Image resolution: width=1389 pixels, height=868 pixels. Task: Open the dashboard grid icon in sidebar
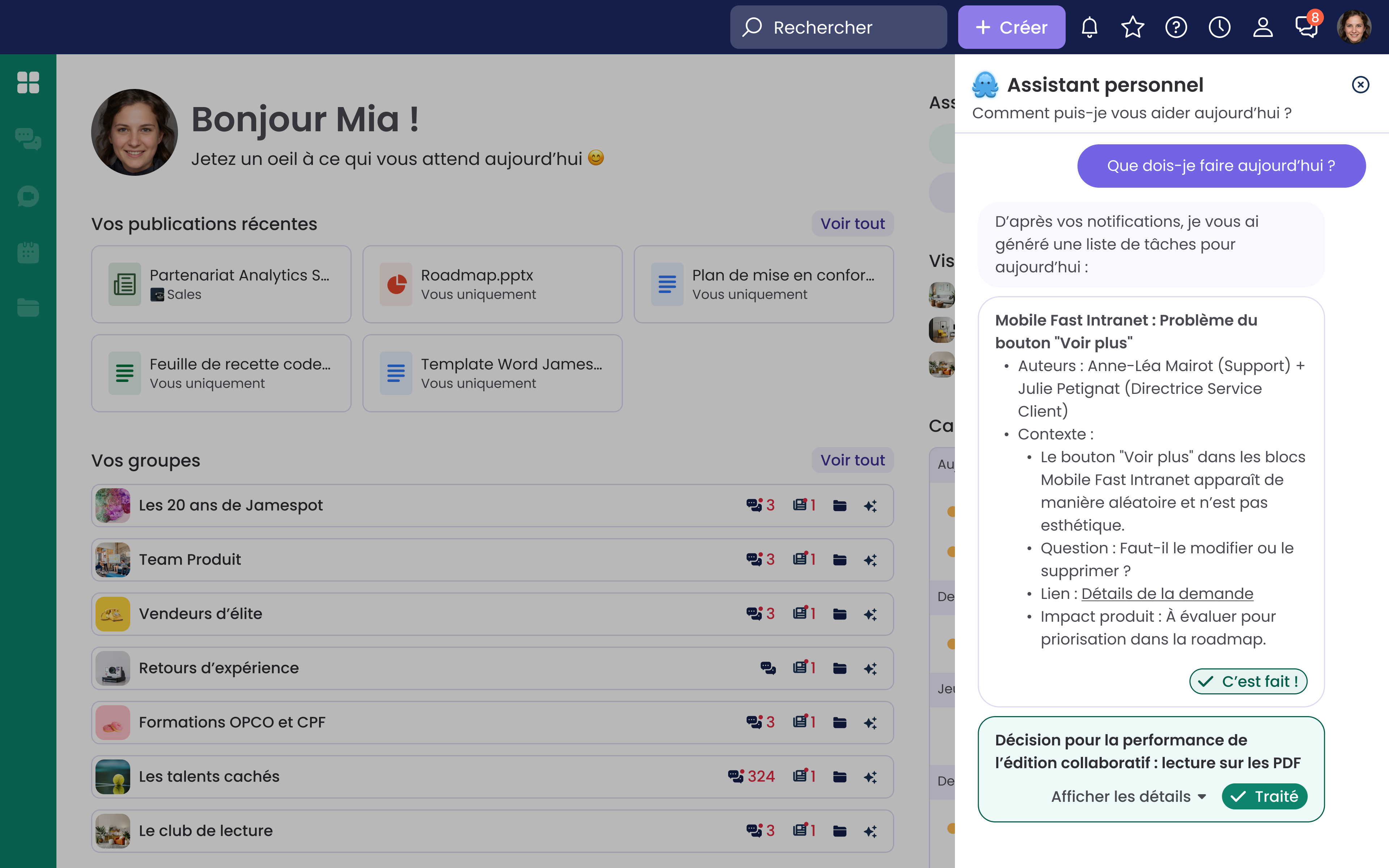pos(28,83)
